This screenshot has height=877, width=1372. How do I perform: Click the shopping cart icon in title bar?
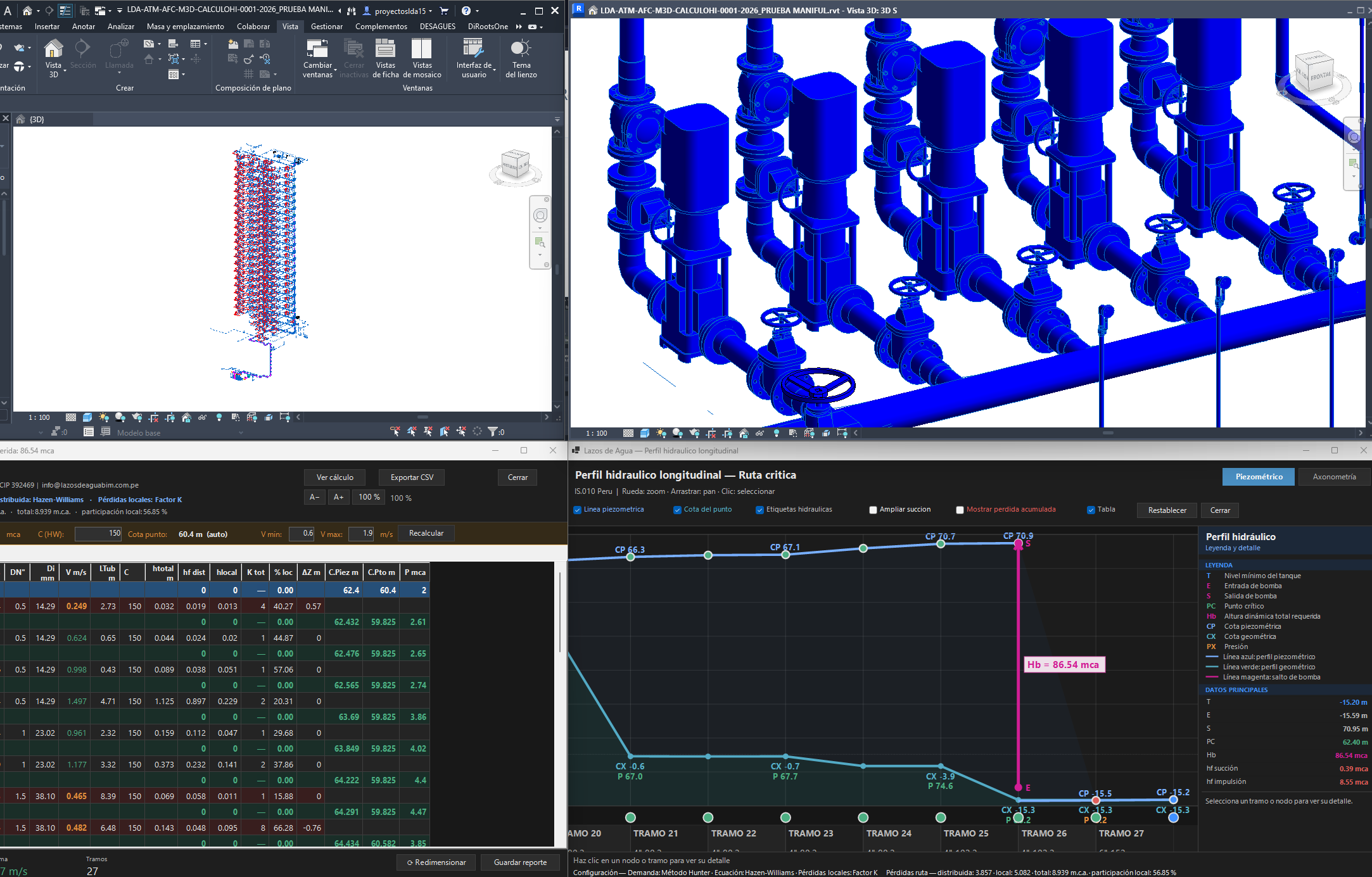click(444, 11)
